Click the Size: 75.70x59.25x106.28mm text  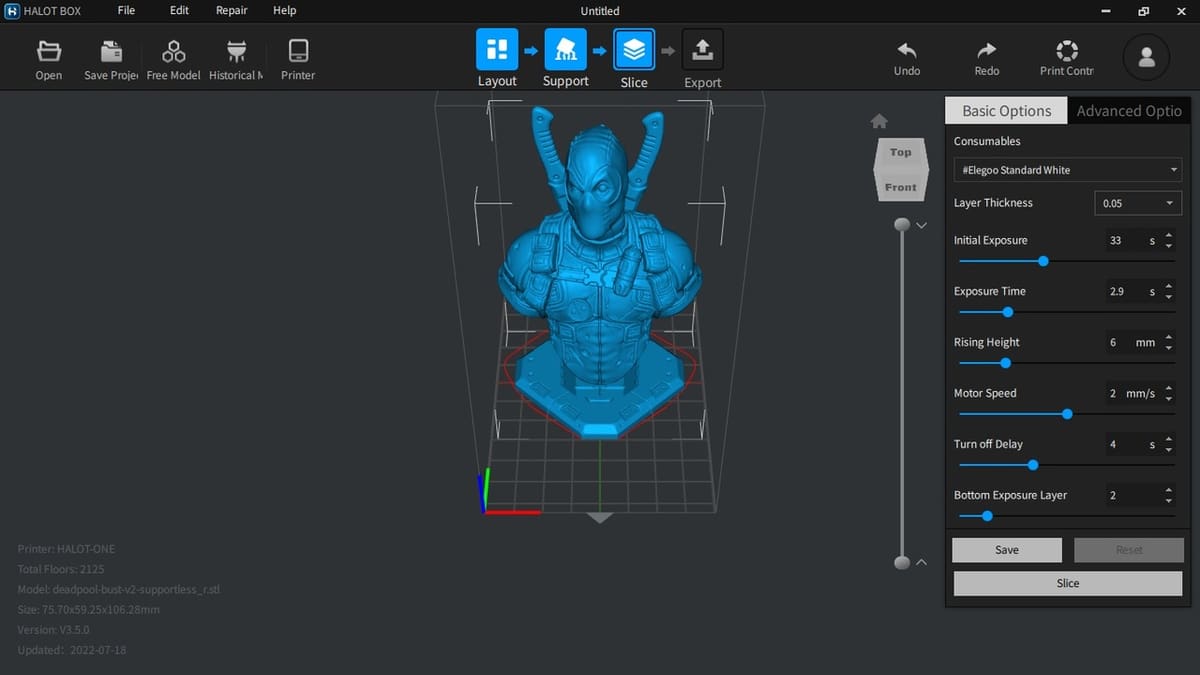[89, 609]
